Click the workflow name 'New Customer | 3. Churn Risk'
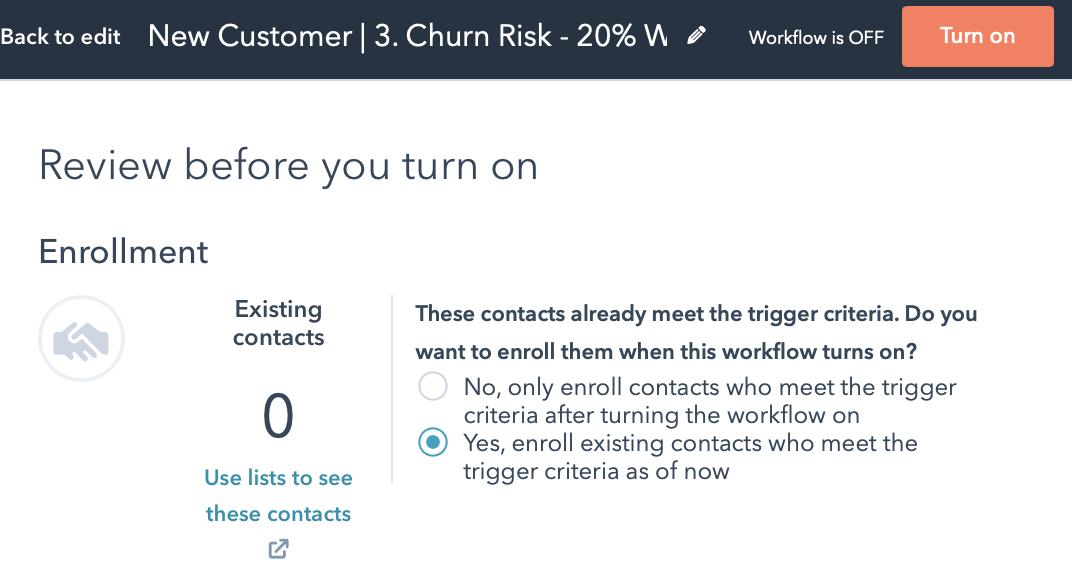 pos(407,36)
